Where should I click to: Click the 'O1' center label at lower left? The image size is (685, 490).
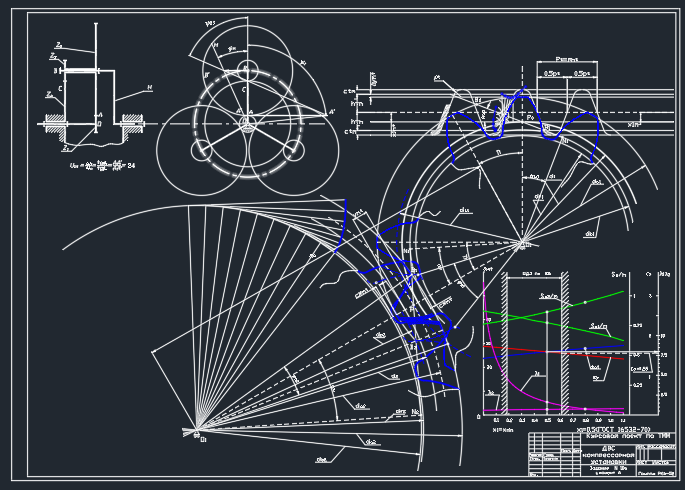coord(203,440)
